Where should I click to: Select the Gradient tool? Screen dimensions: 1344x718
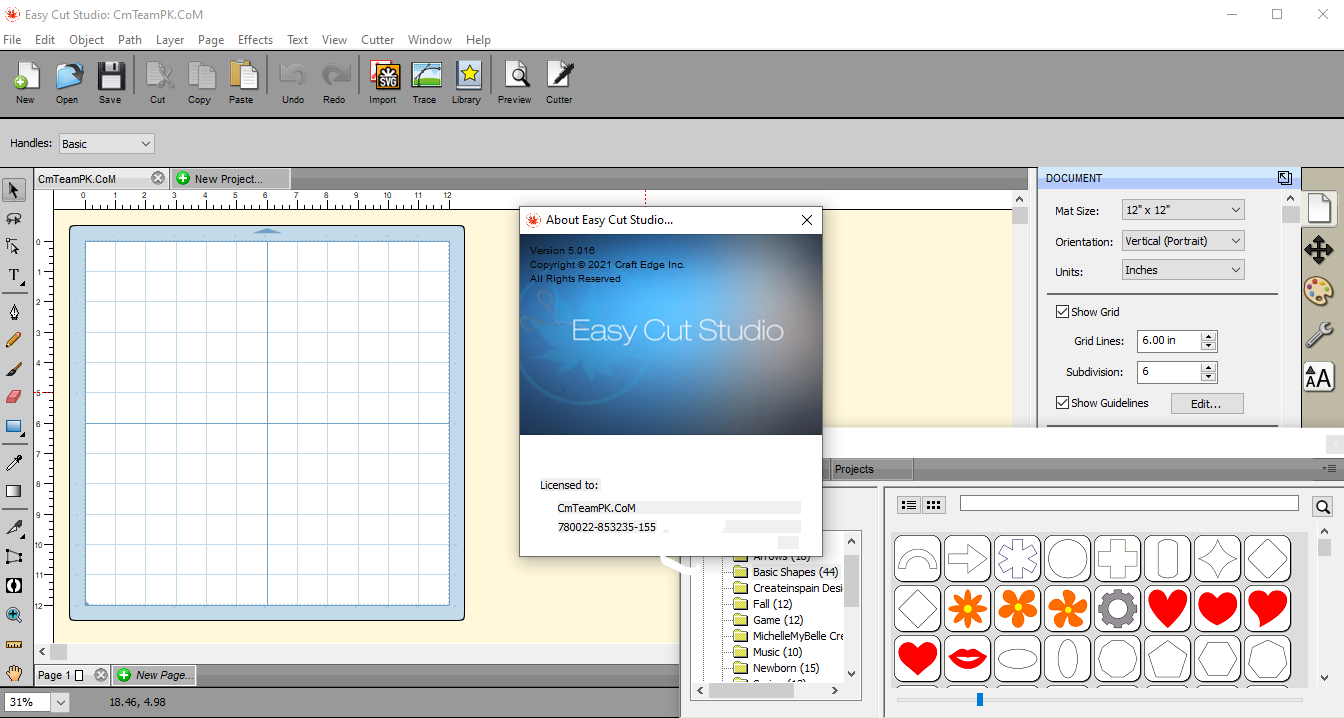pos(14,491)
